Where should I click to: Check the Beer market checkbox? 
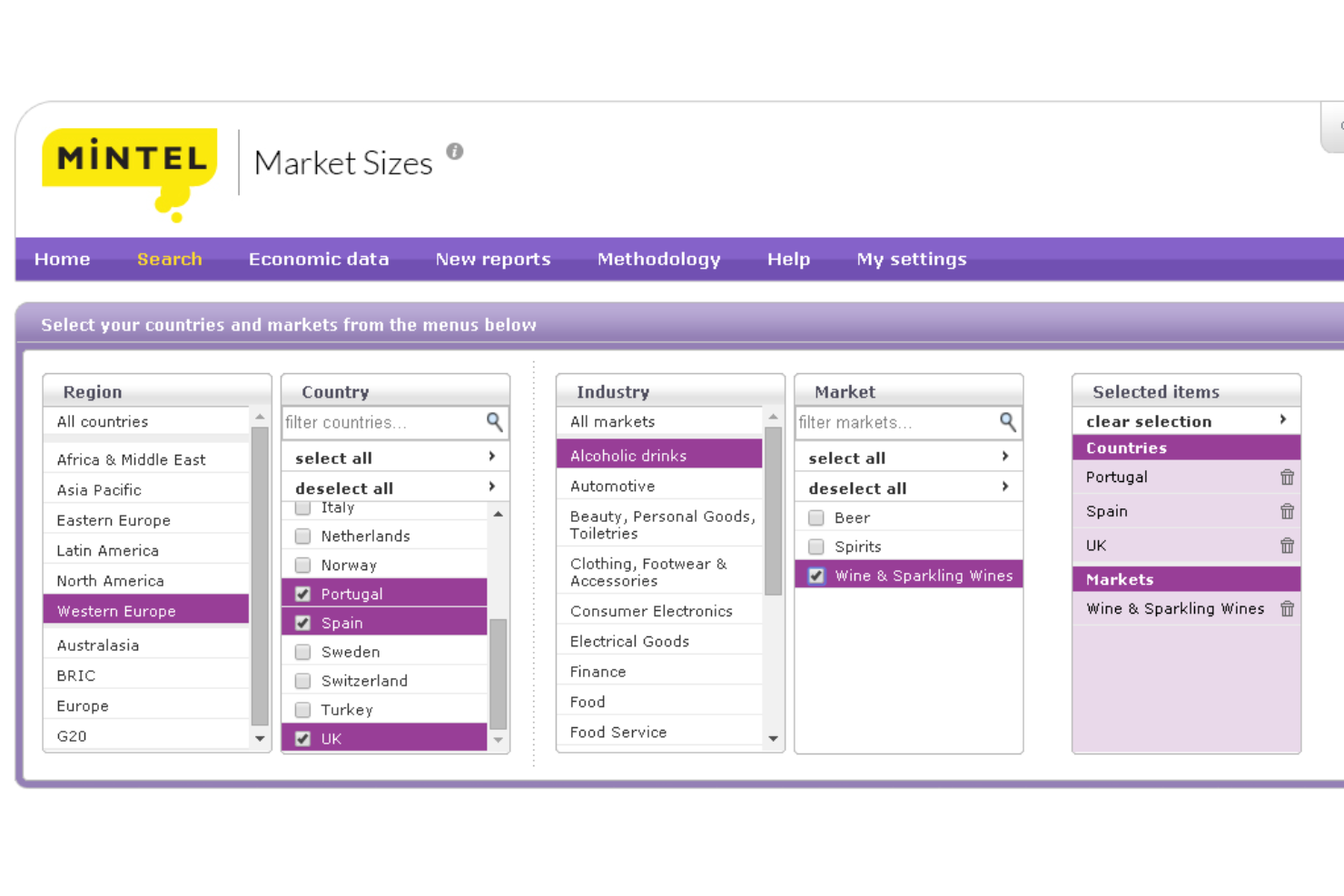click(816, 517)
